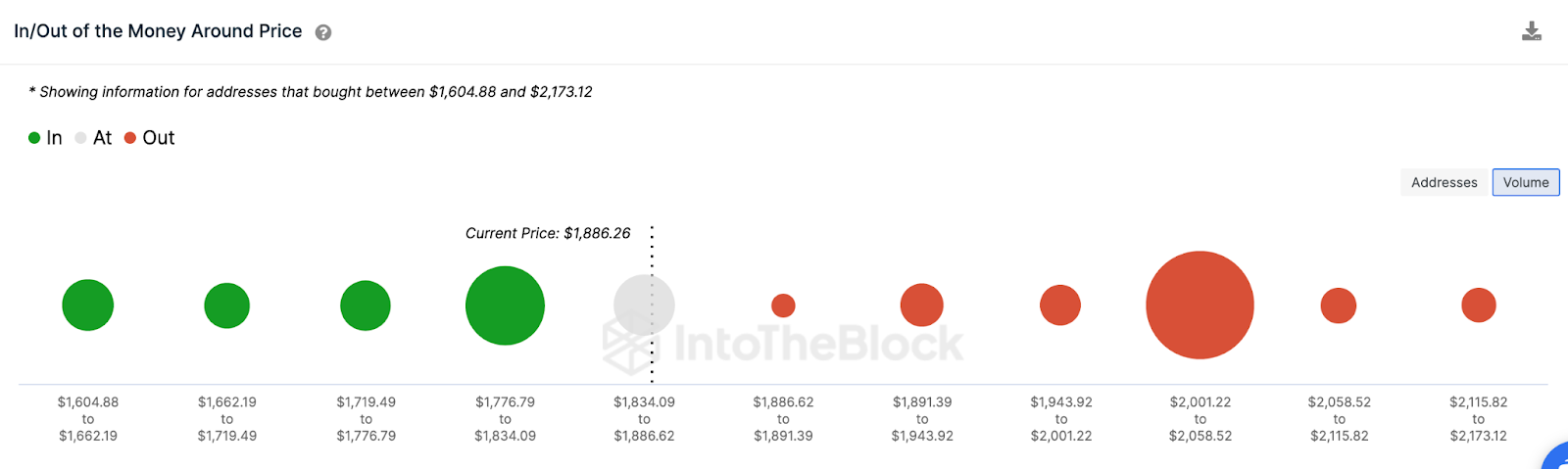The height and width of the screenshot is (469, 1568).
Task: Click the green bubble for $1,662.19 range
Action: [227, 305]
